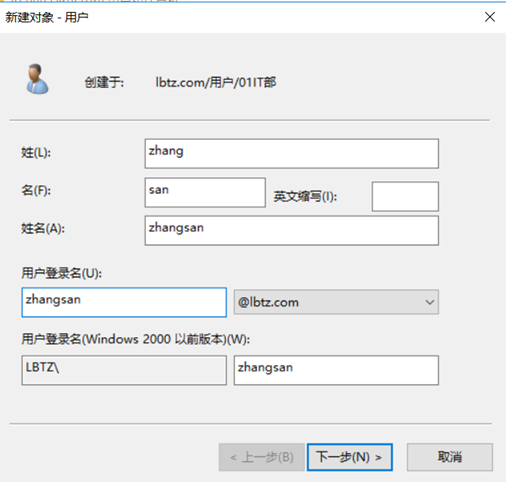
Task: Focus the pre-Windows 2000 zhangsan logon field
Action: point(336,370)
